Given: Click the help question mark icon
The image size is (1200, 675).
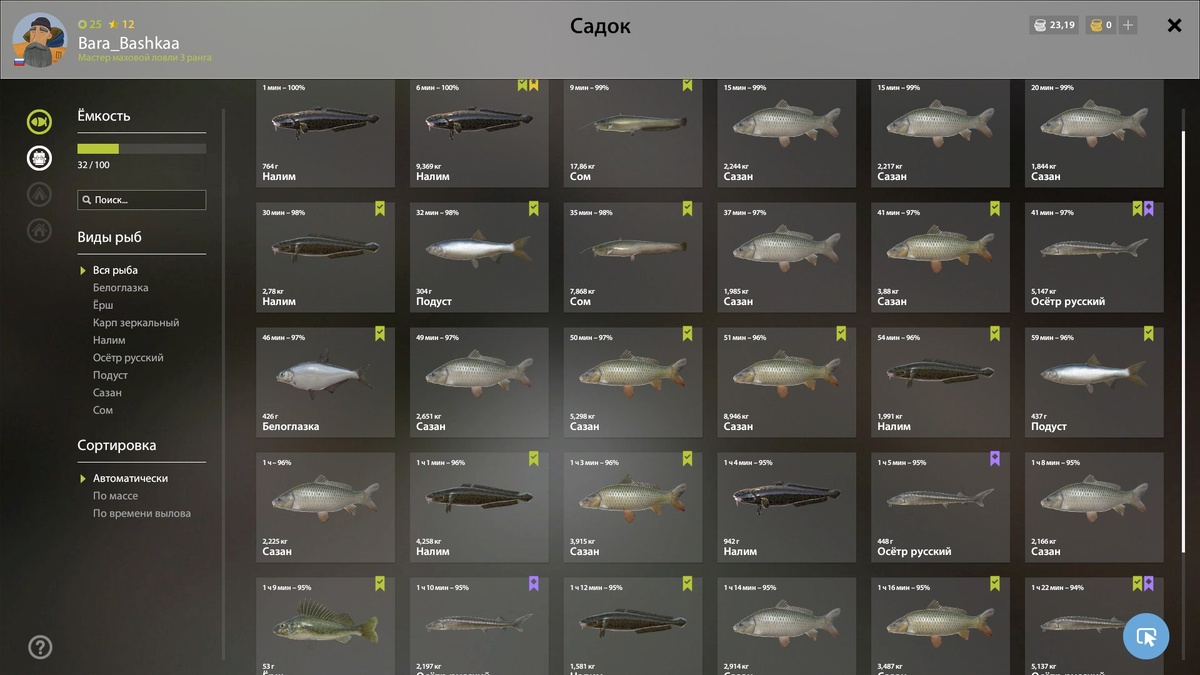Looking at the screenshot, I should (x=40, y=646).
